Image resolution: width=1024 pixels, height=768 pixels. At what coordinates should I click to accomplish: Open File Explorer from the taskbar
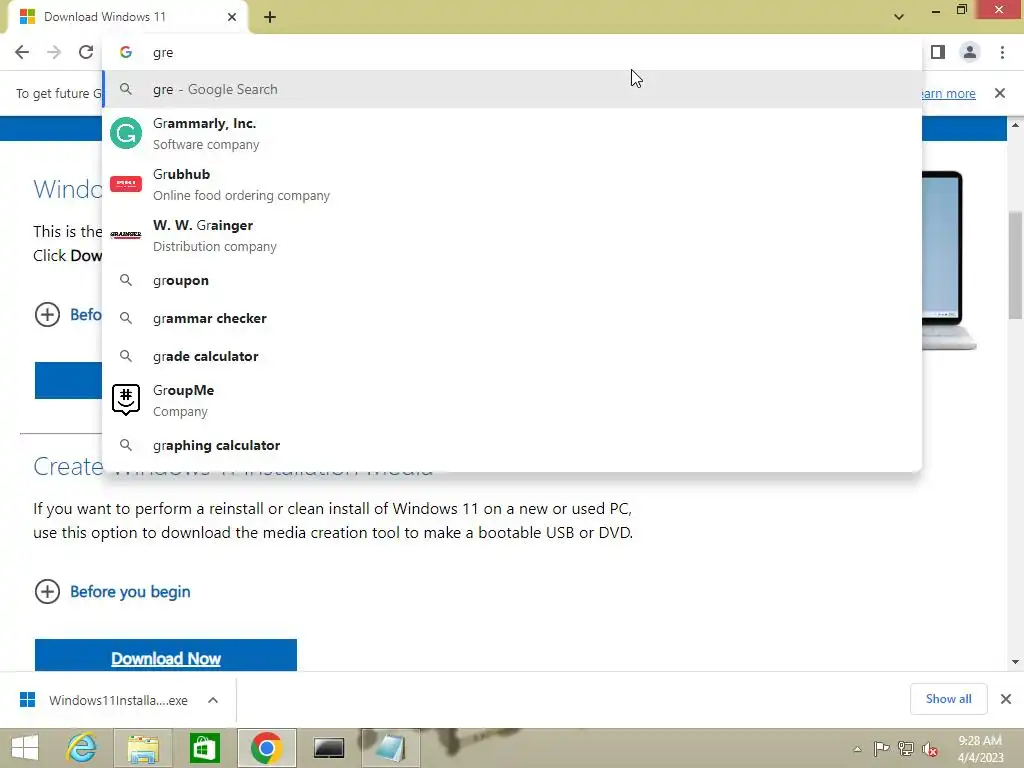[x=143, y=748]
